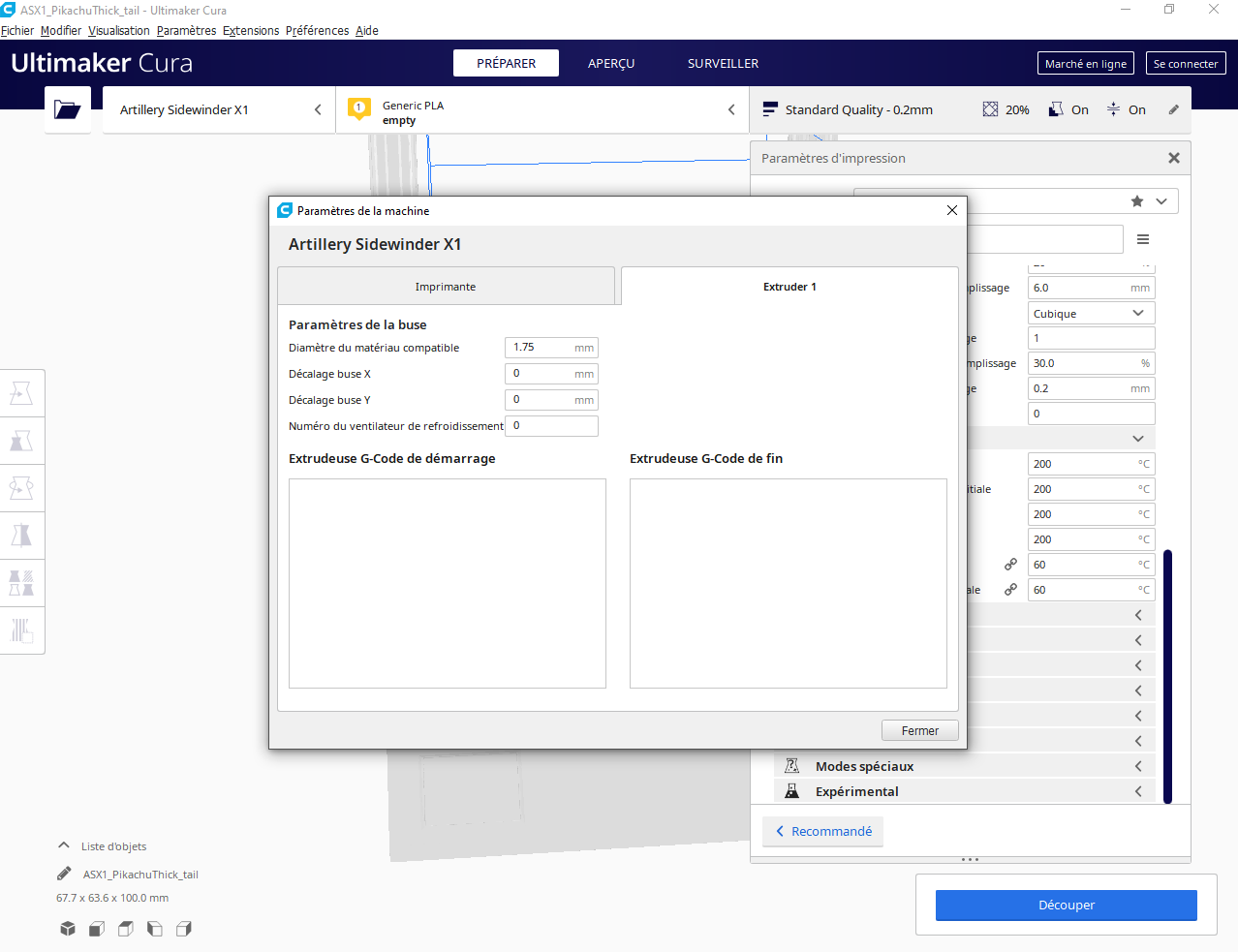Click the Modes spéciaux category icon
The width and height of the screenshot is (1238, 952).
pos(791,766)
